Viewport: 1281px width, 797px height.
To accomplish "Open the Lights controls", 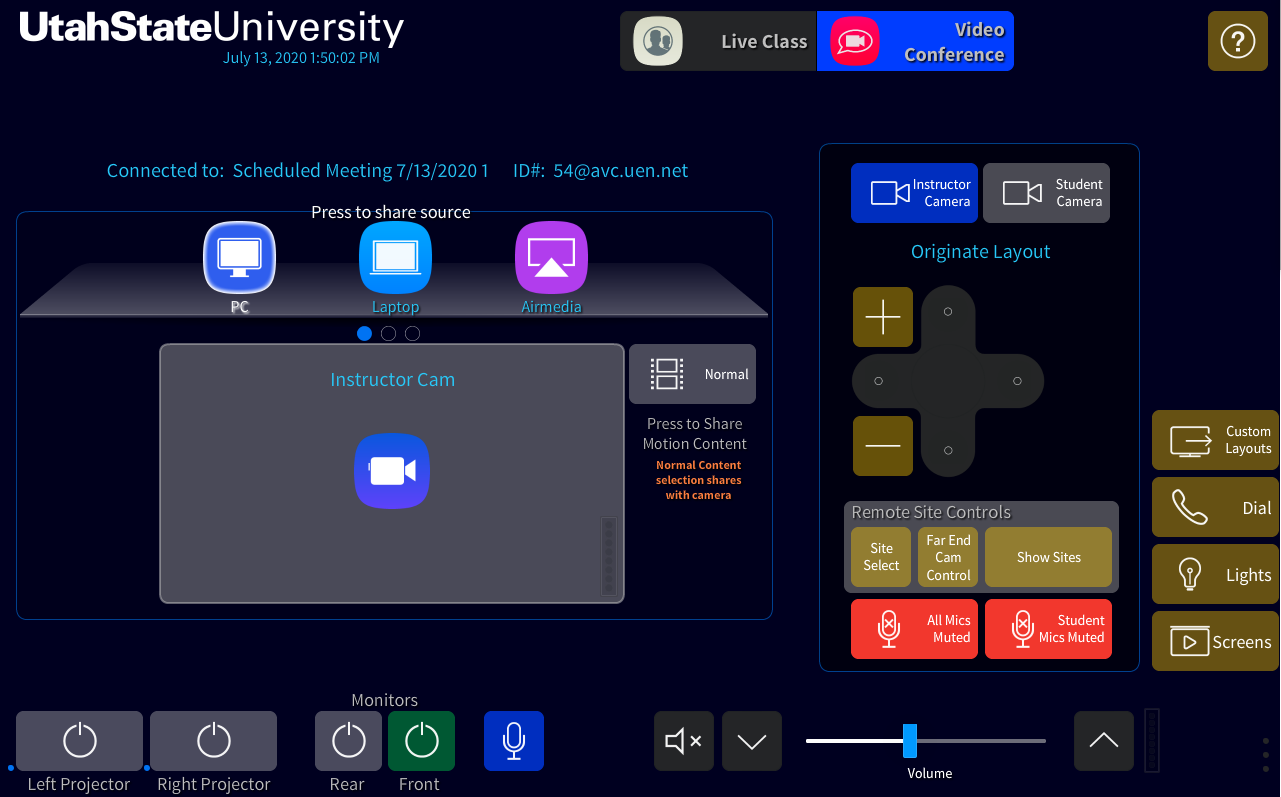I will [1214, 574].
